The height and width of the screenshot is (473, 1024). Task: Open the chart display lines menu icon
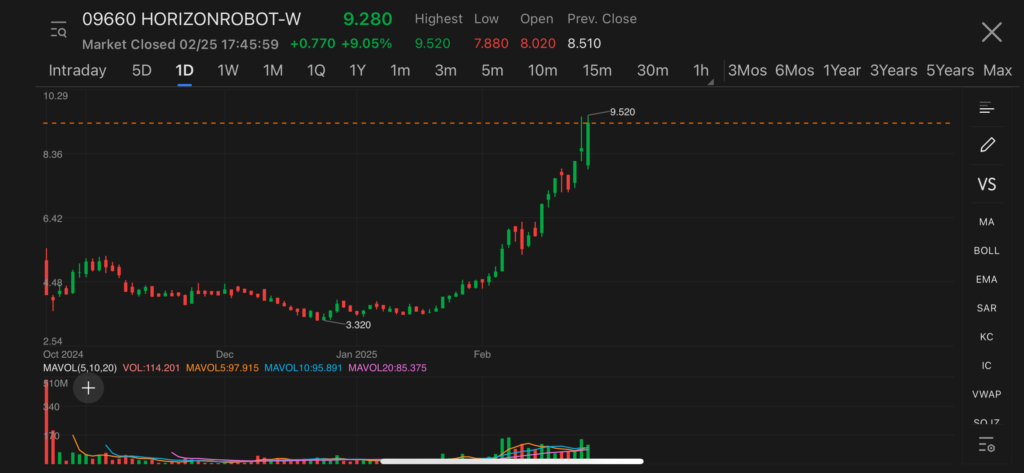click(x=986, y=108)
